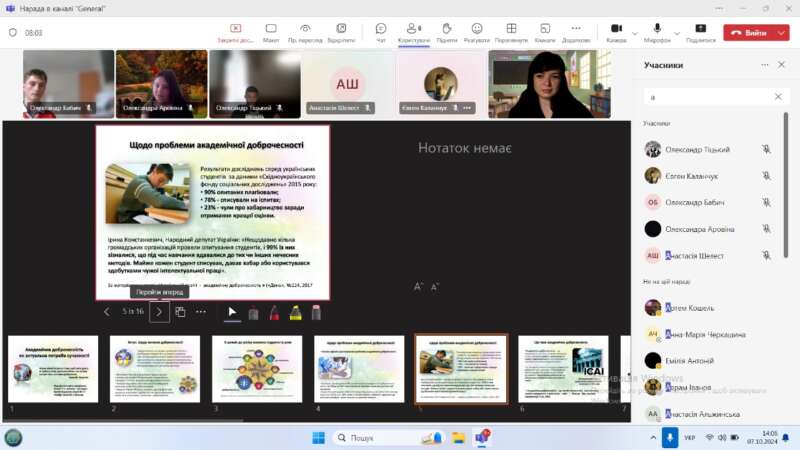Image resolution: width=800 pixels, height=450 pixels.
Task: Click the cursor arrow pointer tool
Action: [x=232, y=312]
